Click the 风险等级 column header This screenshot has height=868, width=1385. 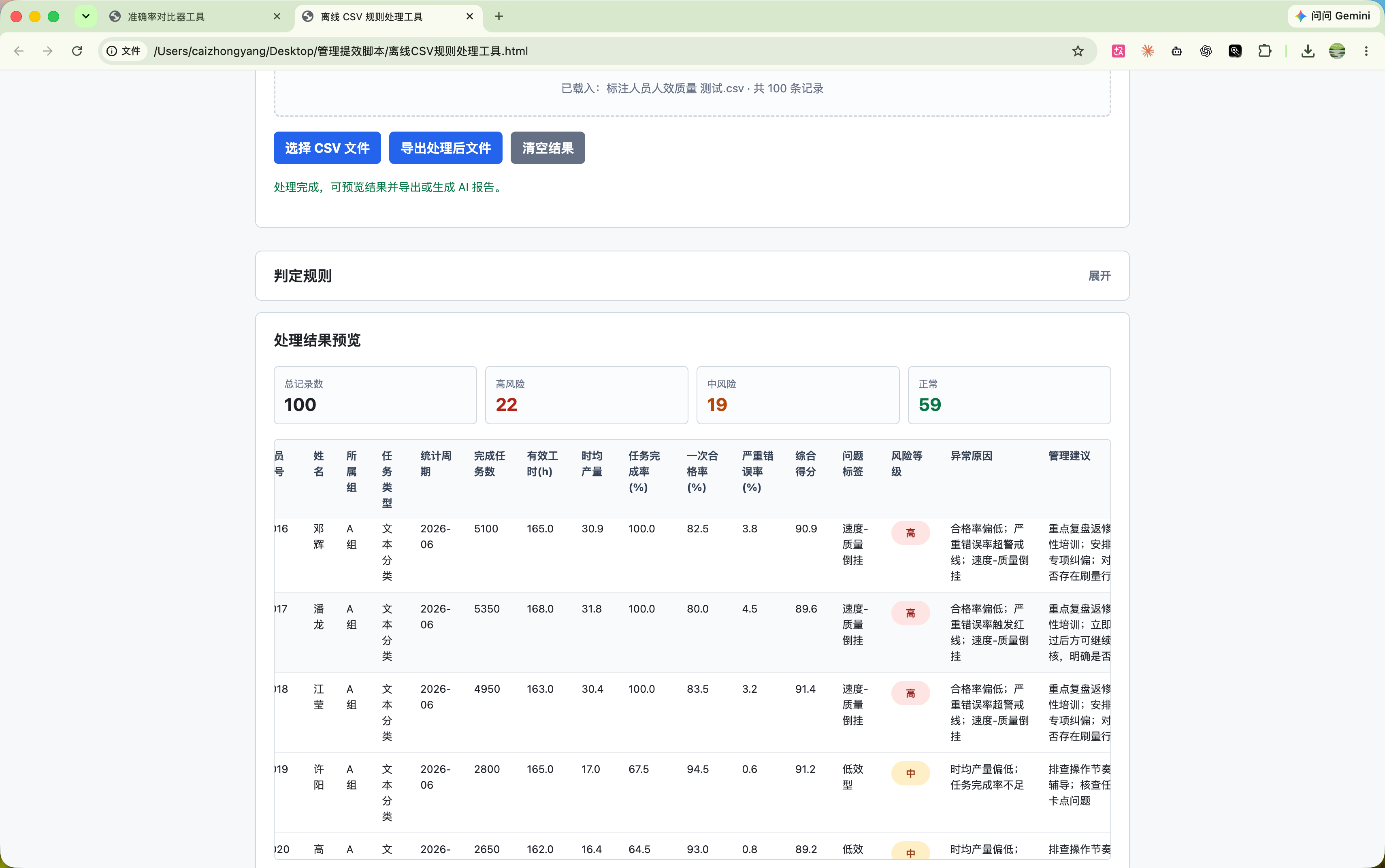[907, 463]
